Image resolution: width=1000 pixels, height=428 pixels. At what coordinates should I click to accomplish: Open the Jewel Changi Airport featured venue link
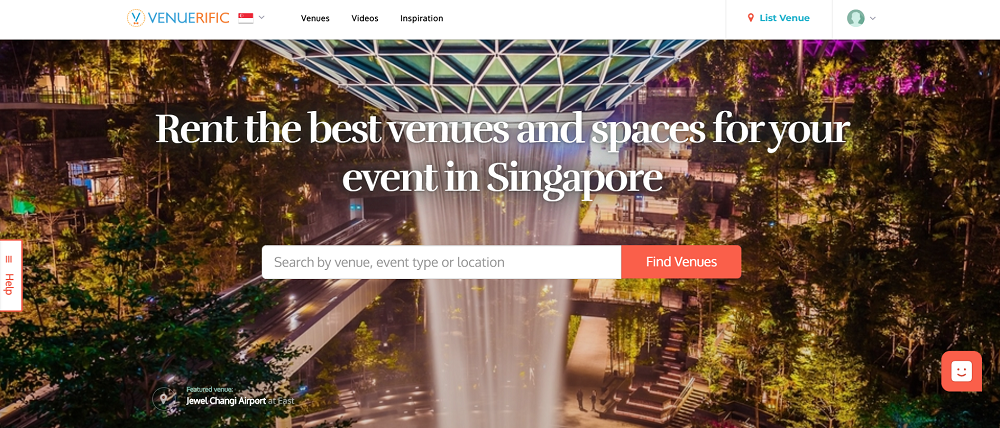226,401
